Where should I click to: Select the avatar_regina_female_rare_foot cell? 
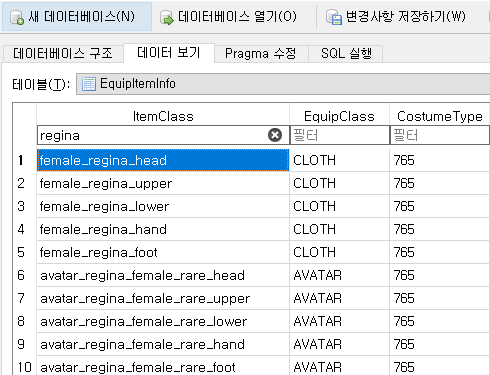(x=163, y=366)
